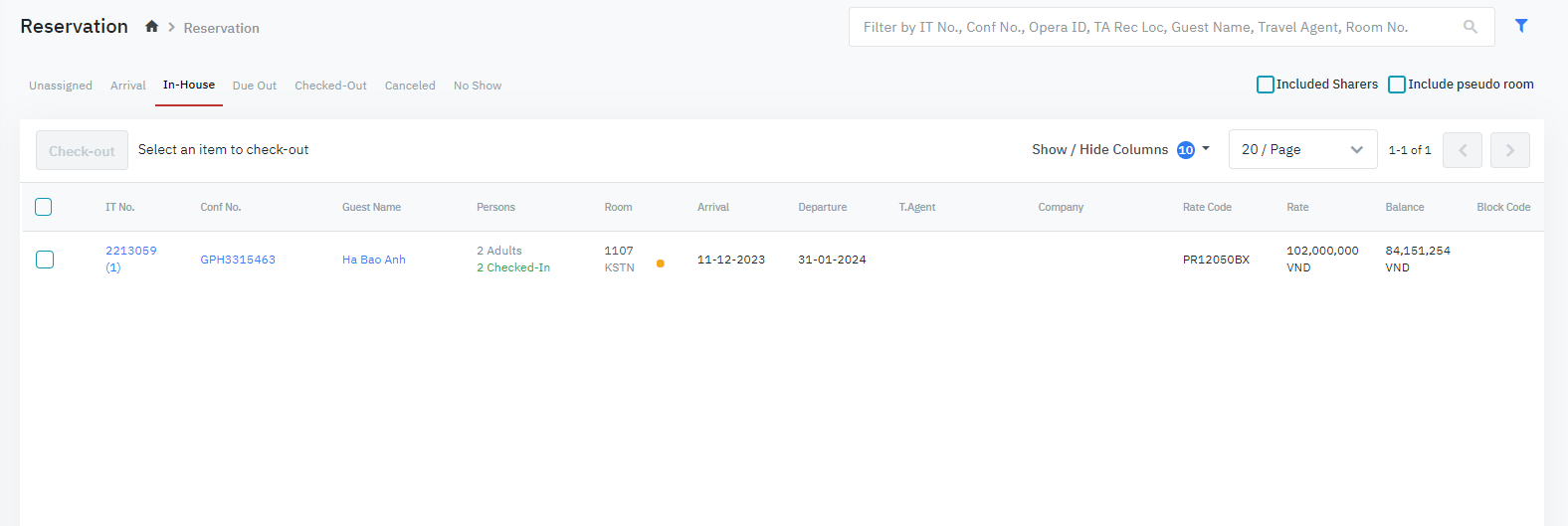The height and width of the screenshot is (526, 1568).
Task: Enable Include pseudo room checkbox
Action: [x=1397, y=85]
